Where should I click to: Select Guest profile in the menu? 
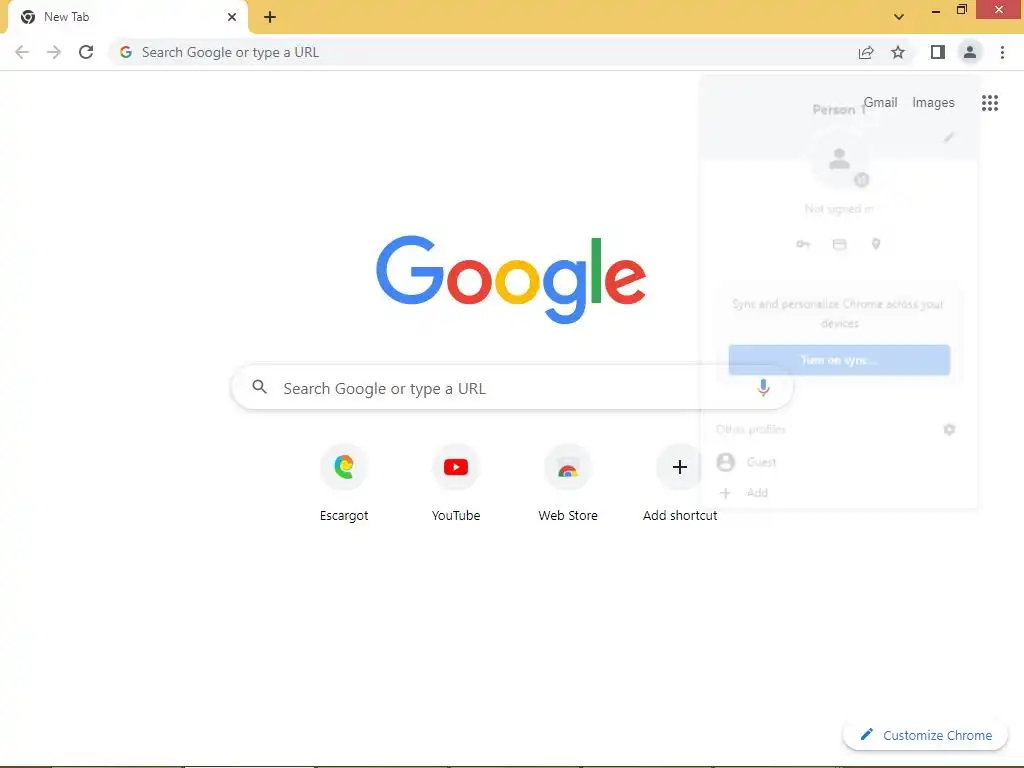click(x=839, y=462)
